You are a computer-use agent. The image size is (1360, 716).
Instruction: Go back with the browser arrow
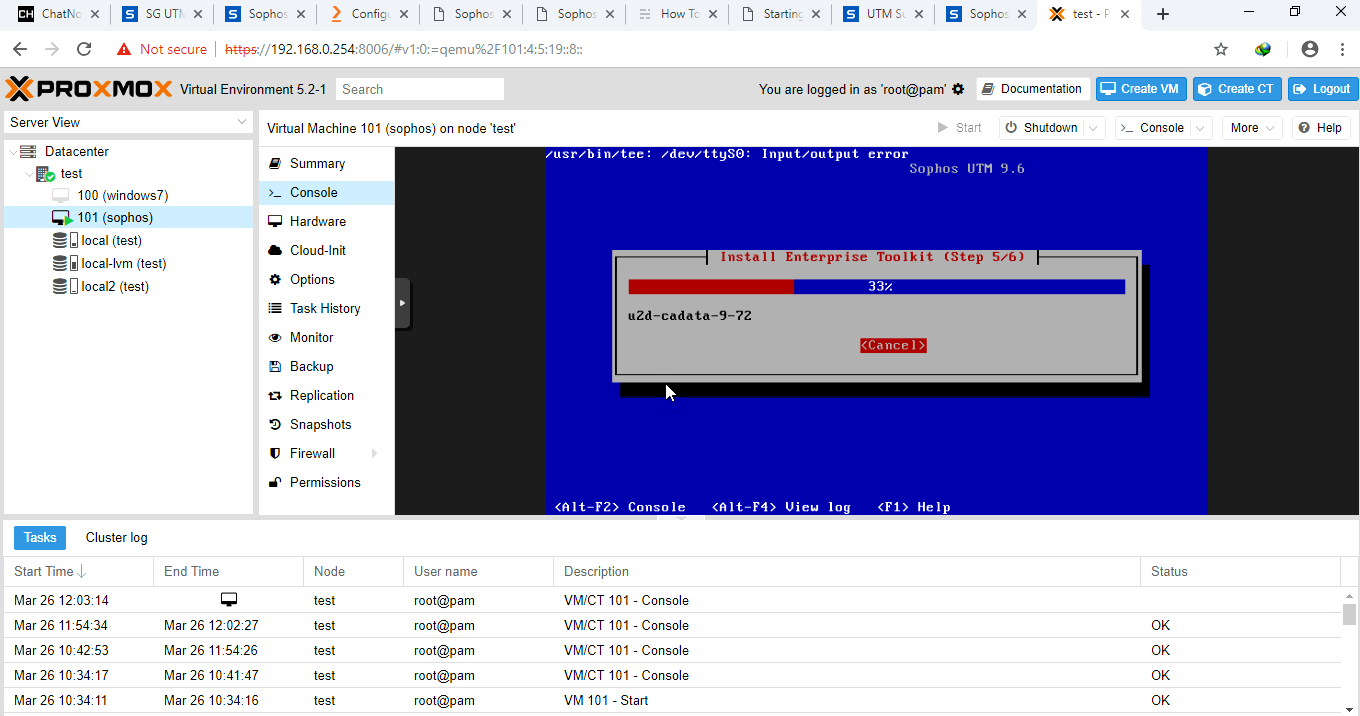click(20, 49)
